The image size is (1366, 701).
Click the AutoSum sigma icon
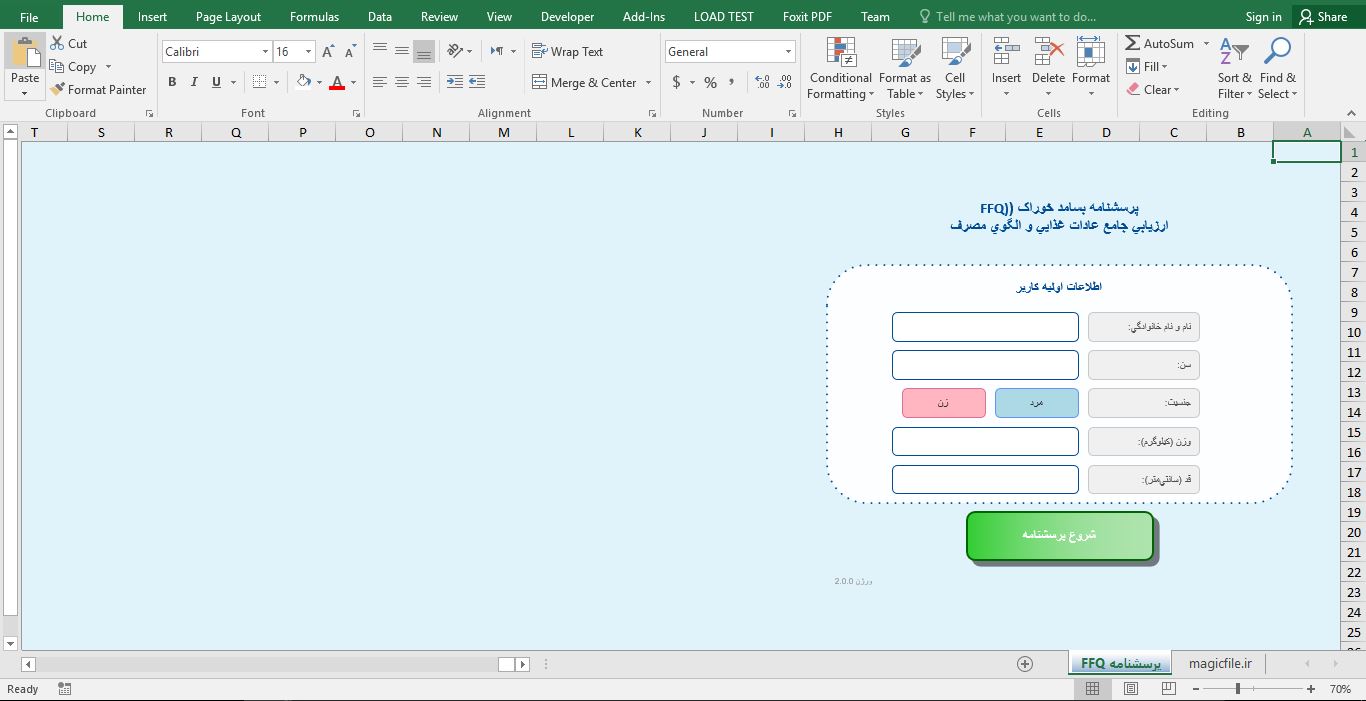[1133, 44]
